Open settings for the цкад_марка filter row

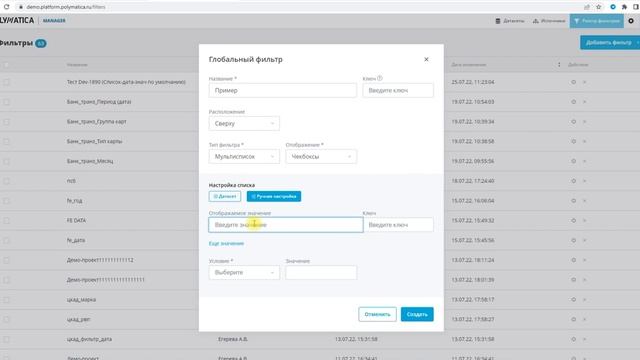click(x=573, y=300)
